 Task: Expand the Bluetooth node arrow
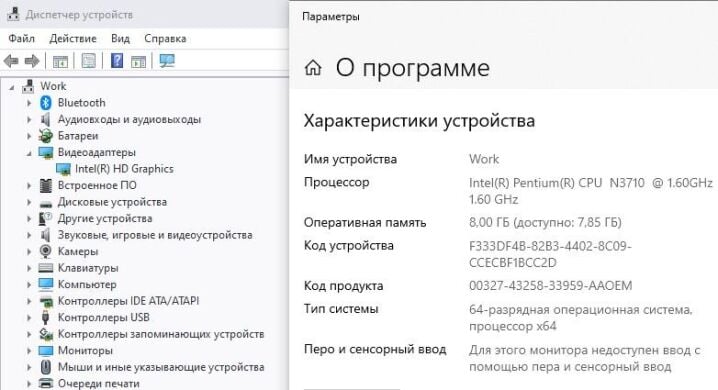tap(29, 103)
